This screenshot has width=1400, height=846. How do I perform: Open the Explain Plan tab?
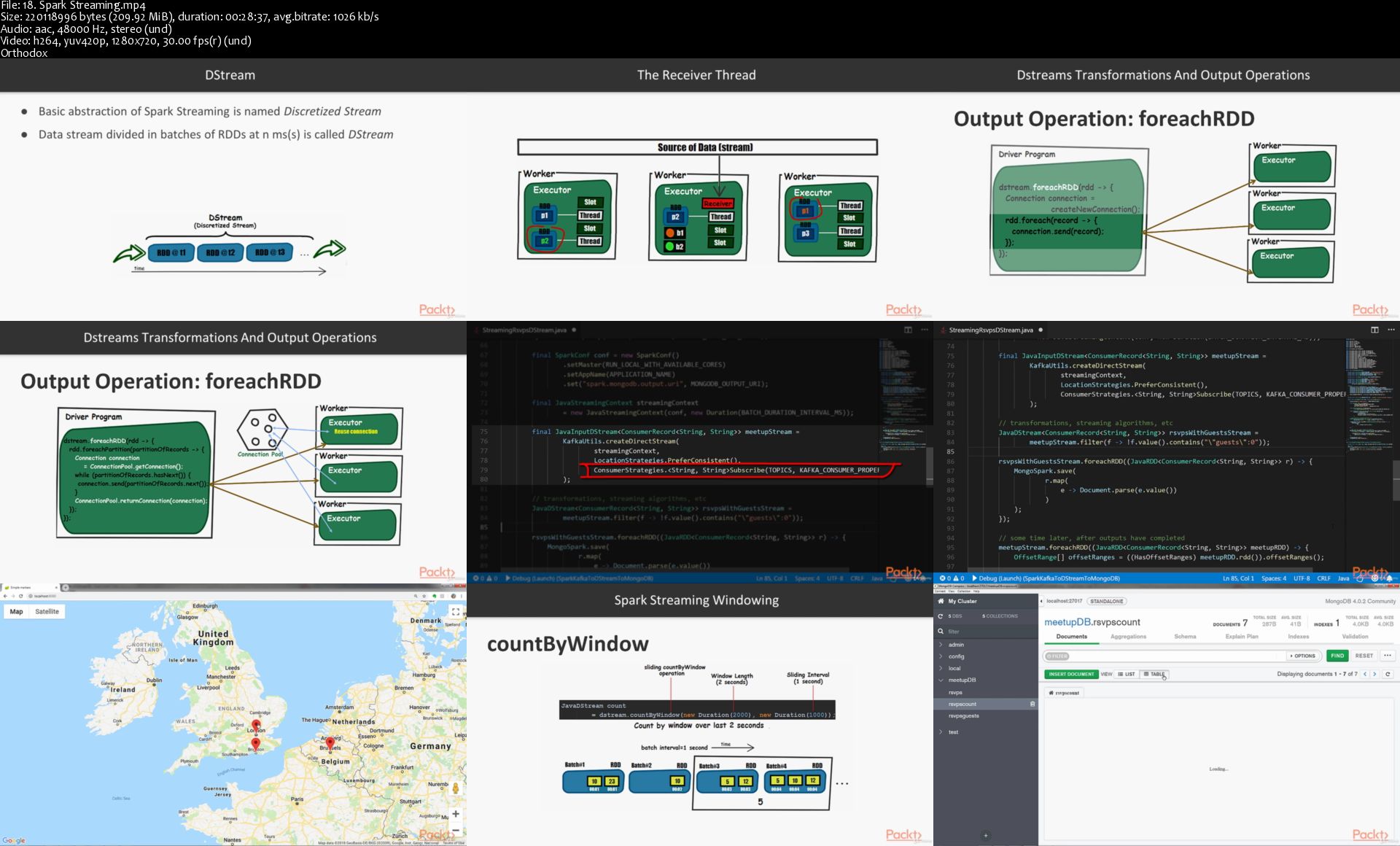1242,637
